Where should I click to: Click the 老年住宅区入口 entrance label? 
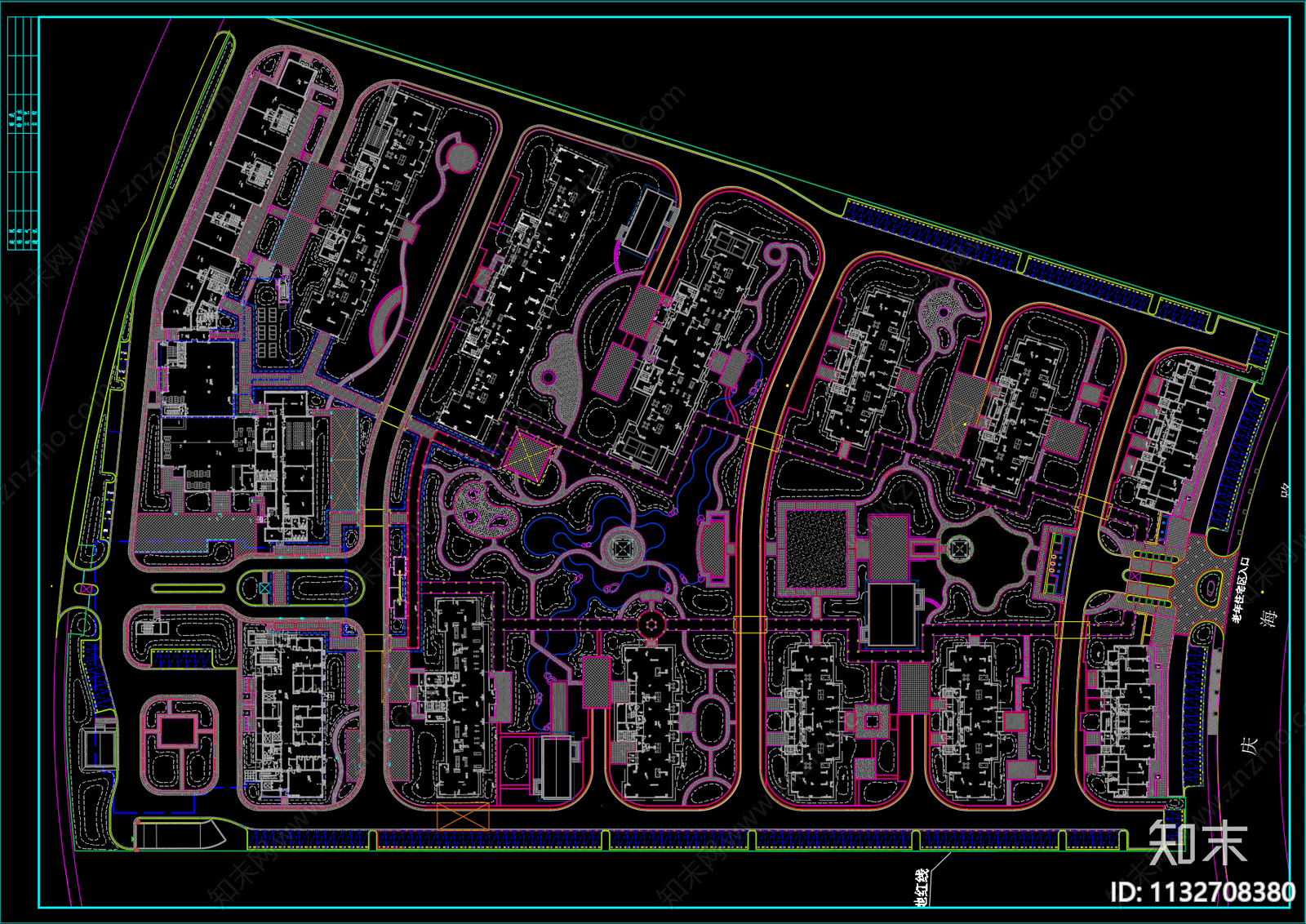click(x=1240, y=589)
